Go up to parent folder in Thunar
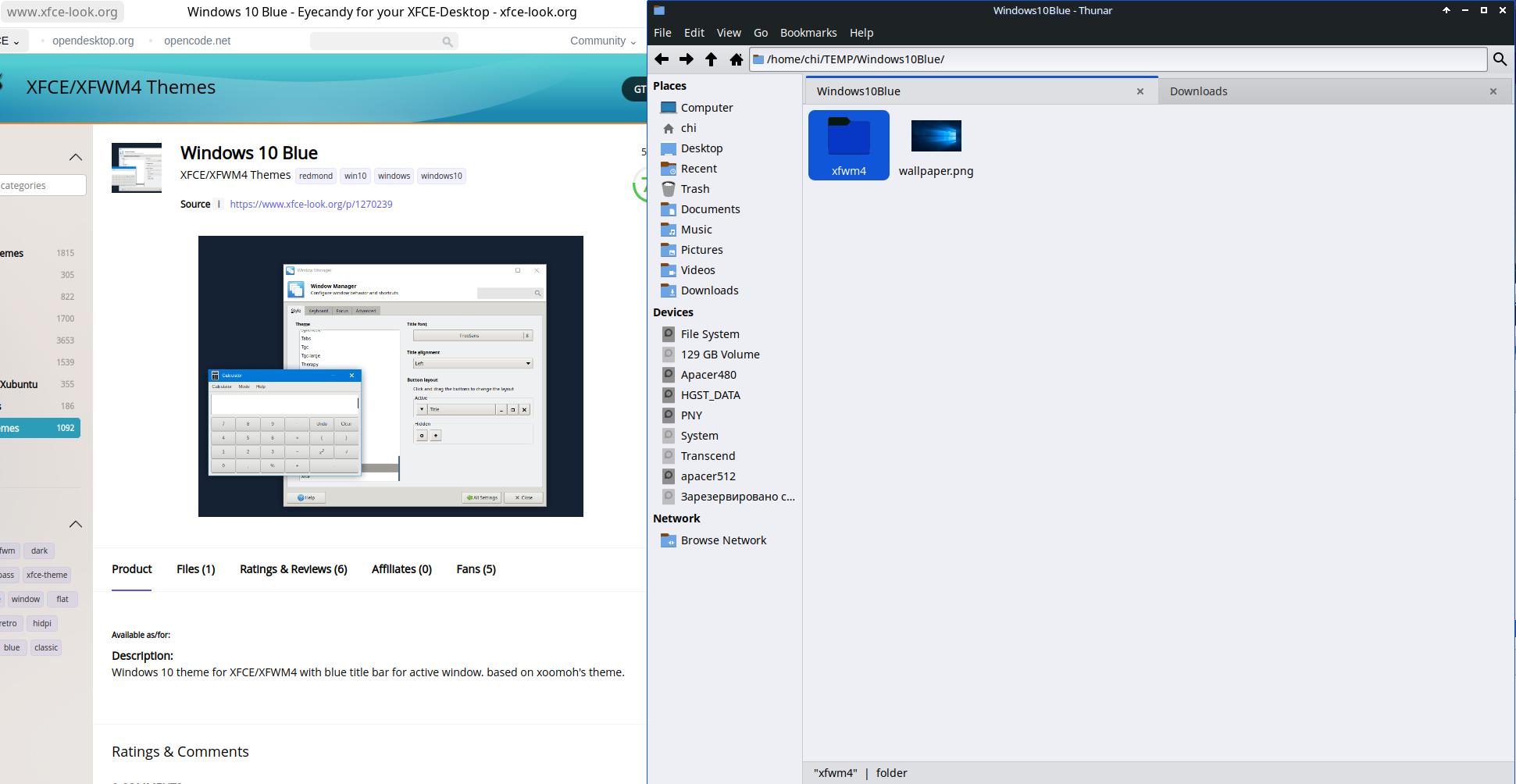The height and width of the screenshot is (784, 1516). [x=712, y=59]
